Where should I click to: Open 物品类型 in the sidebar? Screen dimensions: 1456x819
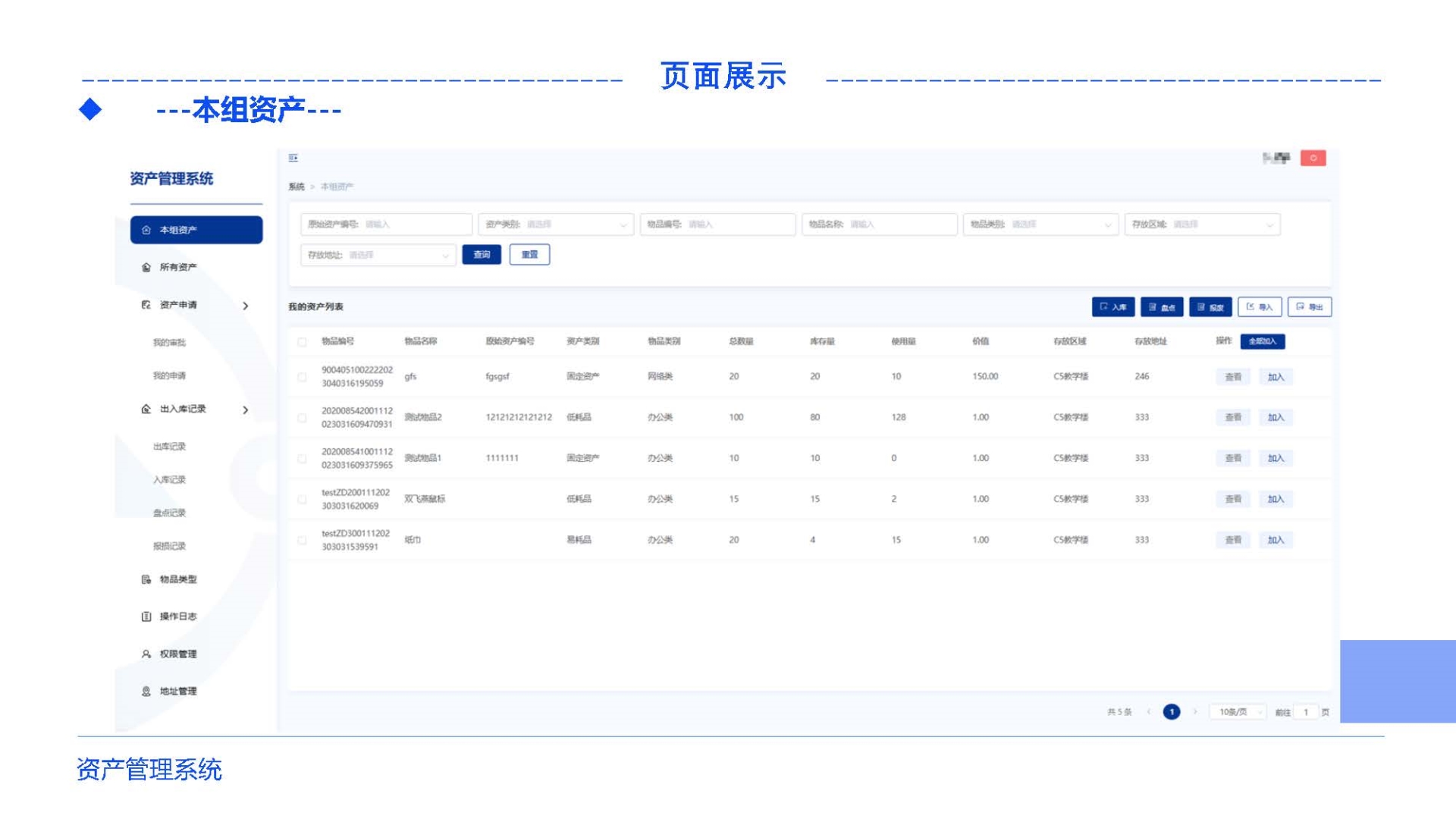pyautogui.click(x=177, y=579)
